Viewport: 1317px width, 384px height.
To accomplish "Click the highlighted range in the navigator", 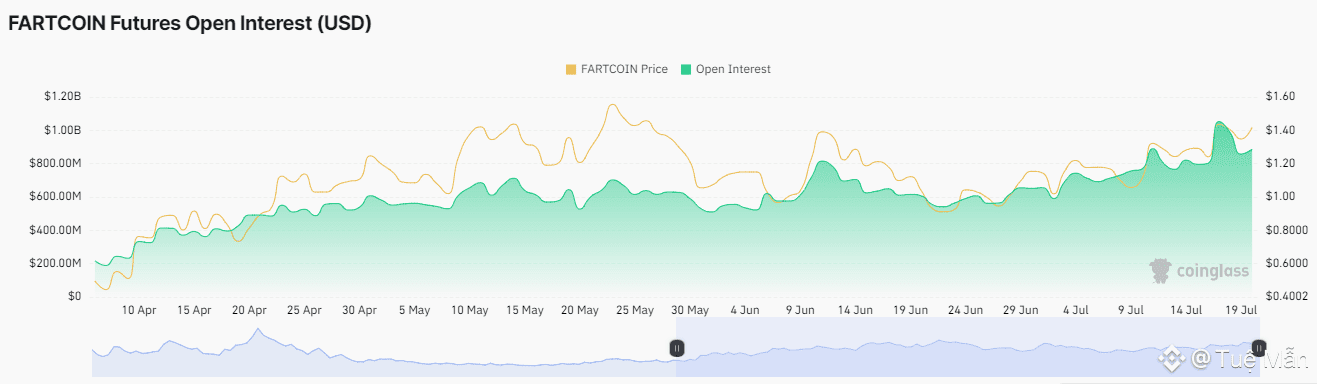I will click(x=967, y=348).
